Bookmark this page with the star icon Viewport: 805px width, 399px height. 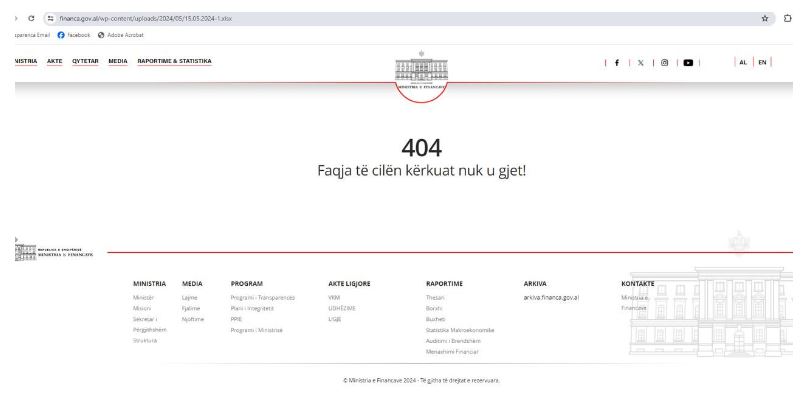click(765, 18)
